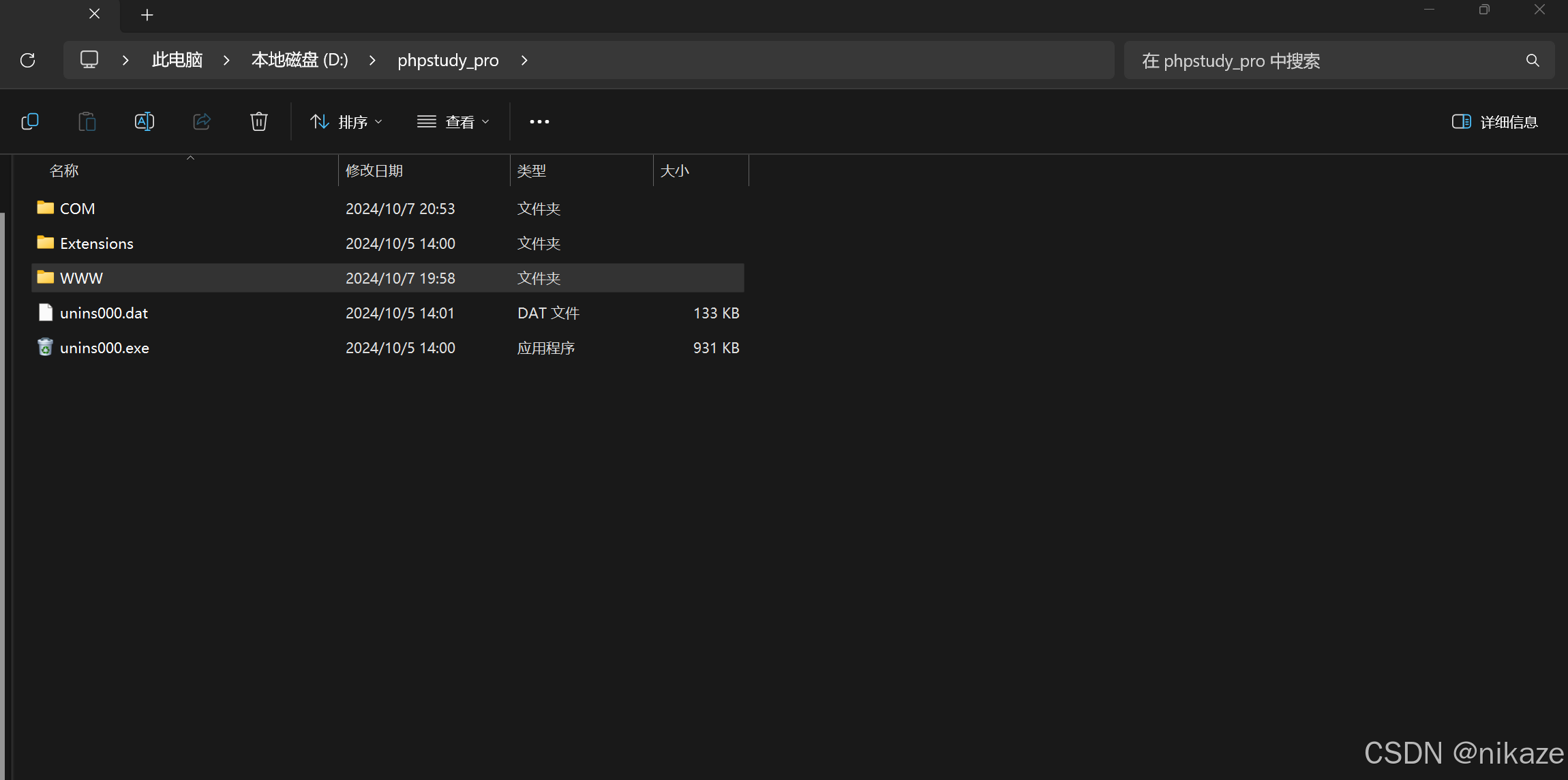Image resolution: width=1568 pixels, height=780 pixels.
Task: Expand chevron after phpstudy_pro in breadcrumb
Action: (524, 60)
